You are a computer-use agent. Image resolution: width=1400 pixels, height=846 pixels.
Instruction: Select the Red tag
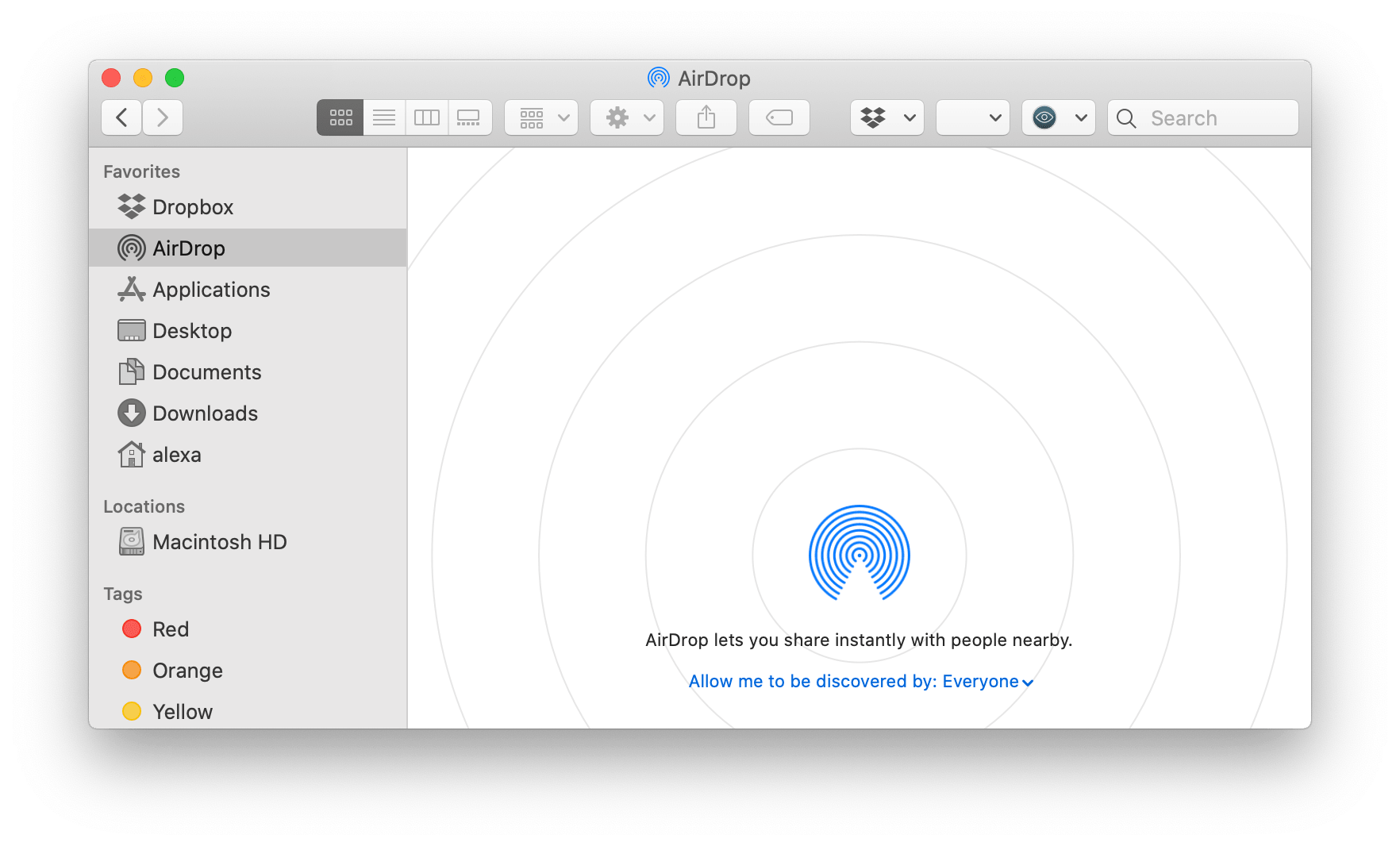click(170, 629)
